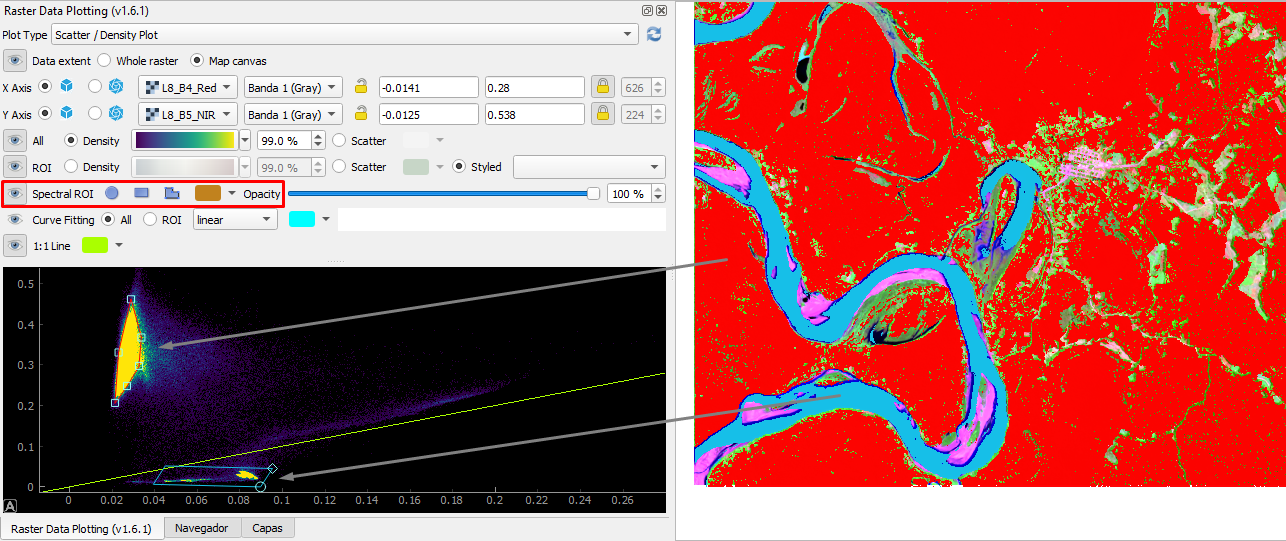The image size is (1286, 541).
Task: Click the round ROI vertex handle on the x-axis
Action: (x=260, y=486)
